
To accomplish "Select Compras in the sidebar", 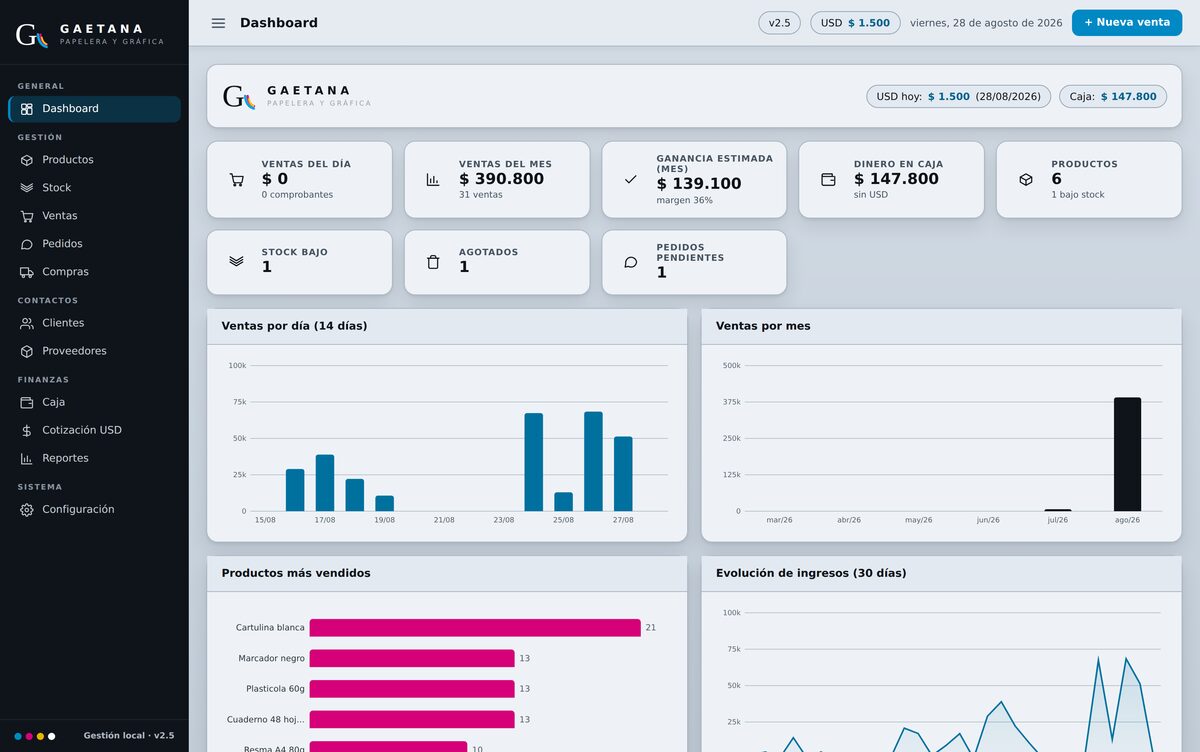I will pos(94,272).
